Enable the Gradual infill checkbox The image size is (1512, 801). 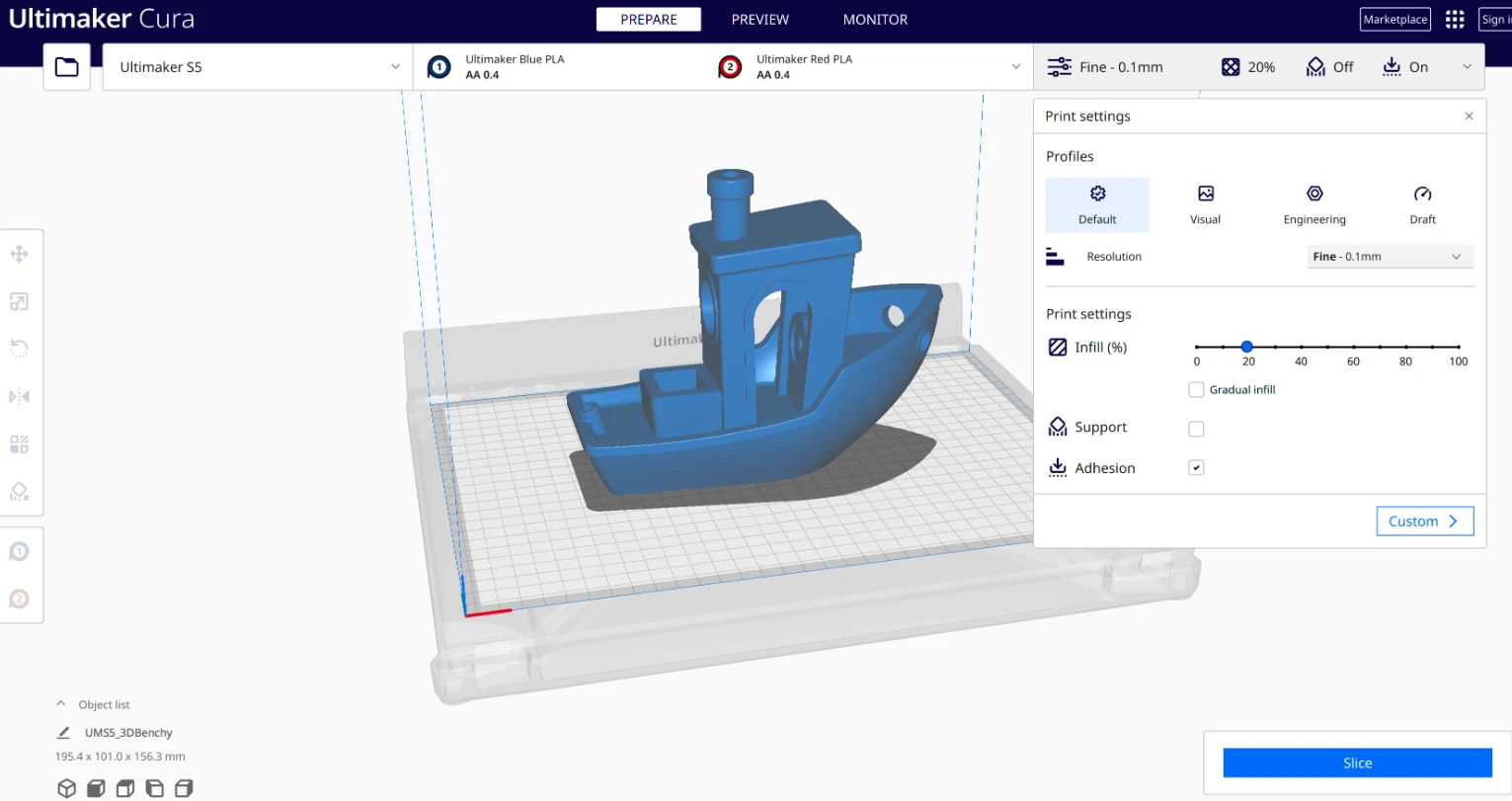(1196, 390)
